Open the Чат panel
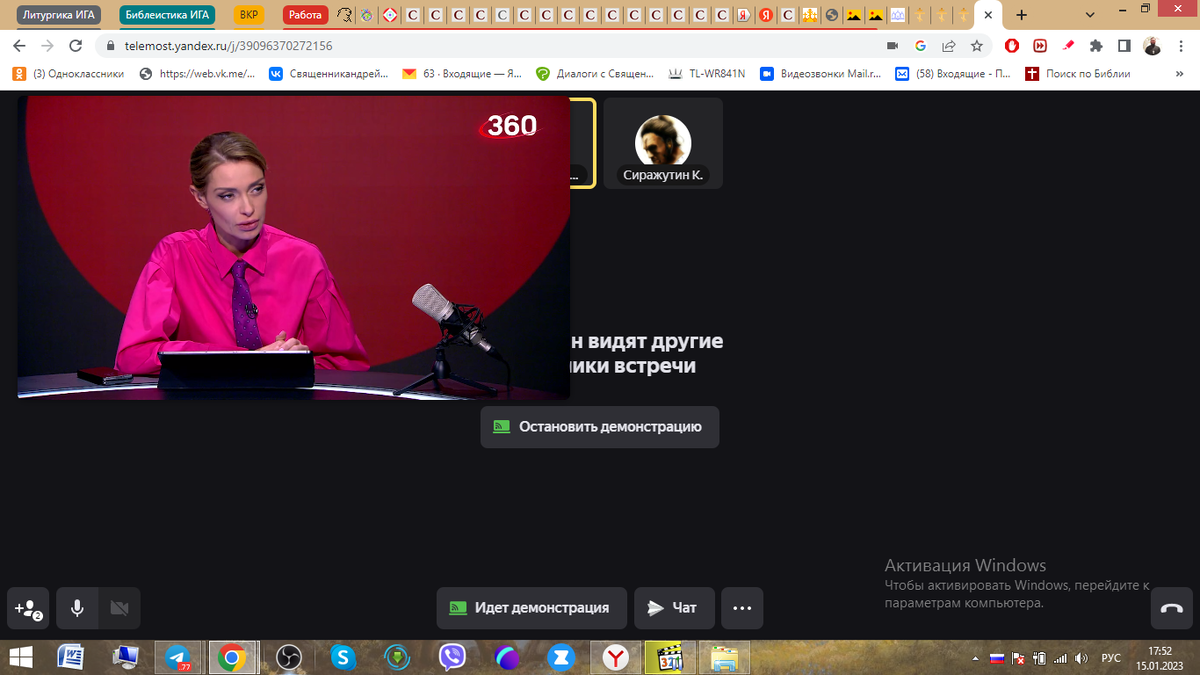 click(674, 608)
